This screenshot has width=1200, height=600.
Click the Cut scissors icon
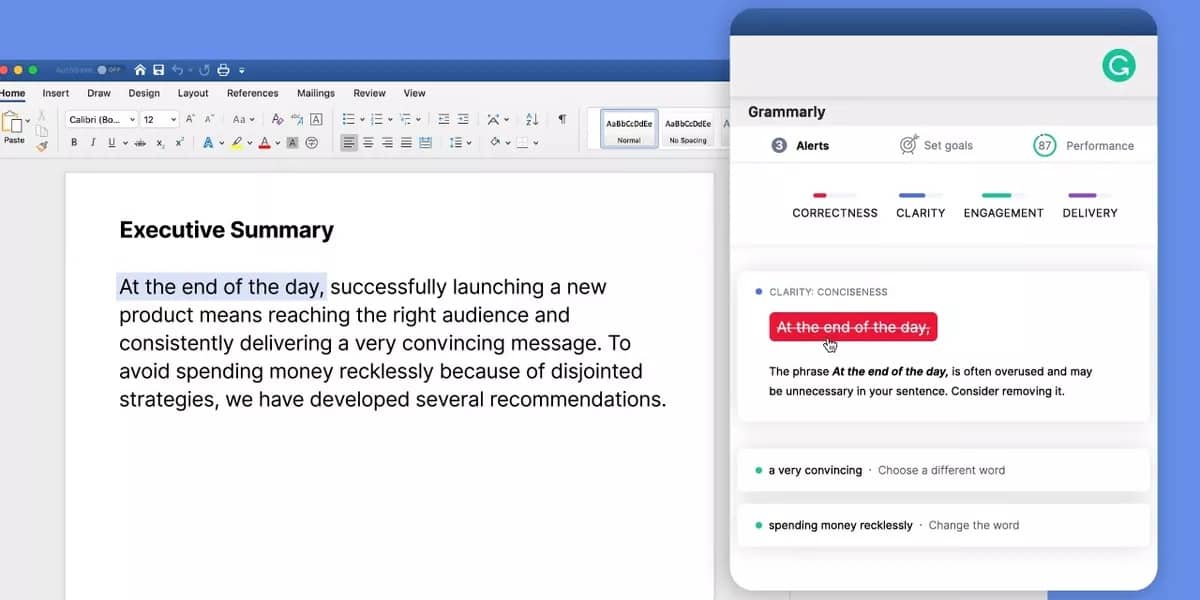pyautogui.click(x=42, y=116)
